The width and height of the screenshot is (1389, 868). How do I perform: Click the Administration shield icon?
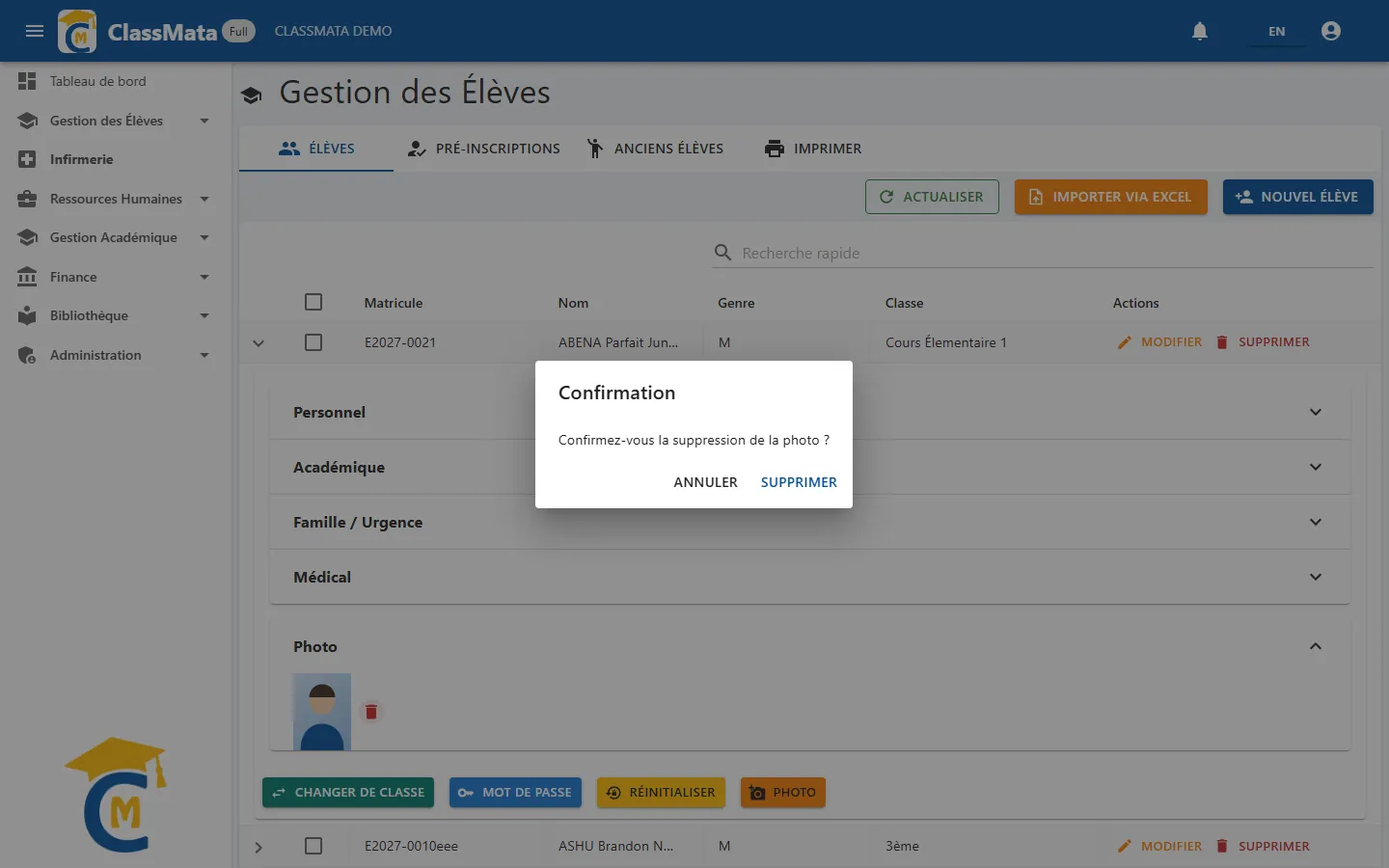(x=27, y=355)
